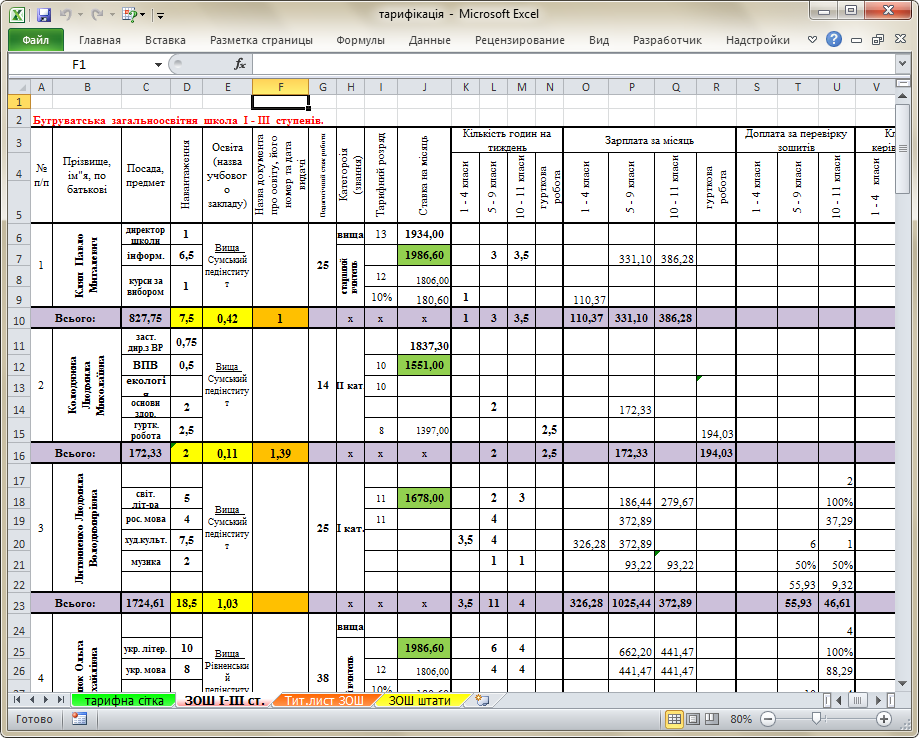Switch to the ЗОШ штати sheet tab
The width and height of the screenshot is (919, 738).
point(420,700)
